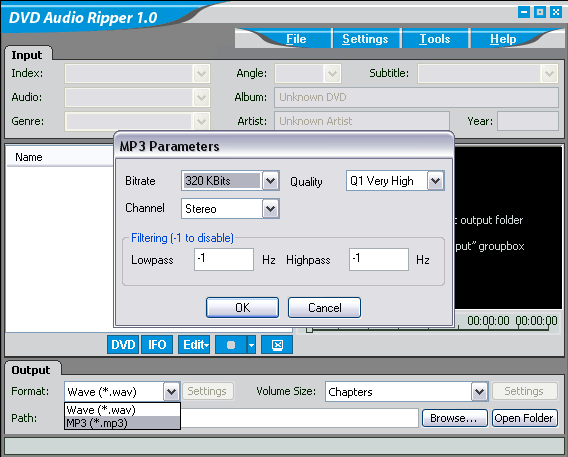Click the playback position slider handle
The width and height of the screenshot is (568, 457).
309,330
